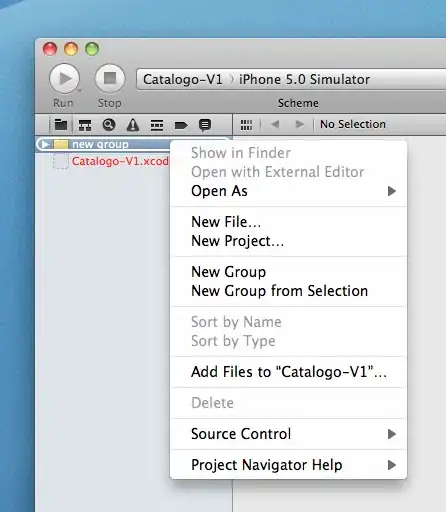Open the Issue navigator warning icon
The height and width of the screenshot is (512, 446).
tap(133, 125)
